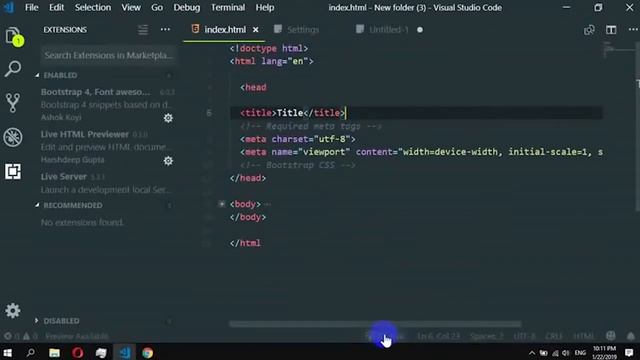
Task: Open the Source Control view
Action: click(x=13, y=103)
